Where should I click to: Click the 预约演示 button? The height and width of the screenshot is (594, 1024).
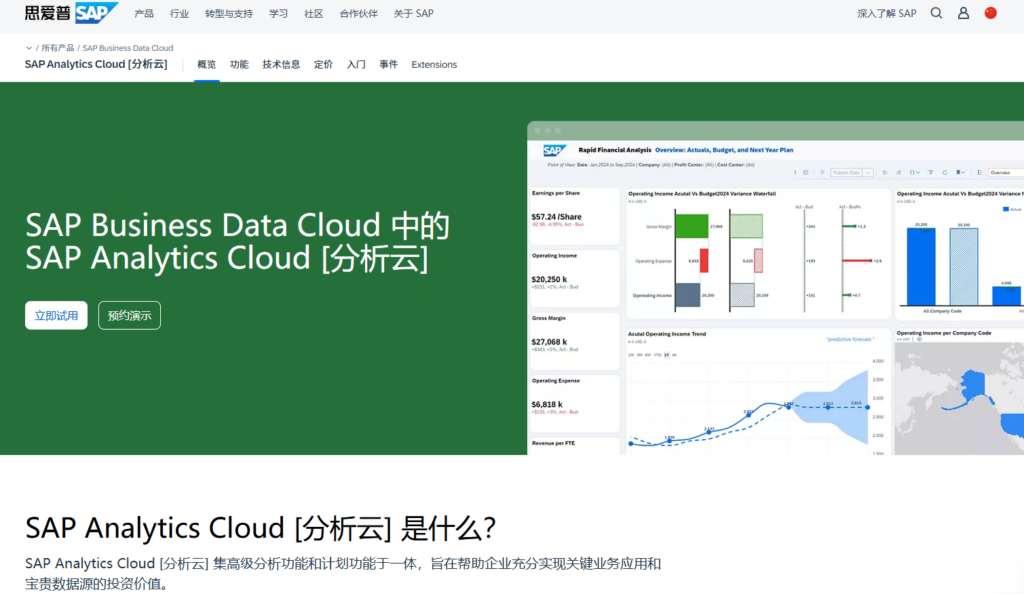[x=129, y=315]
